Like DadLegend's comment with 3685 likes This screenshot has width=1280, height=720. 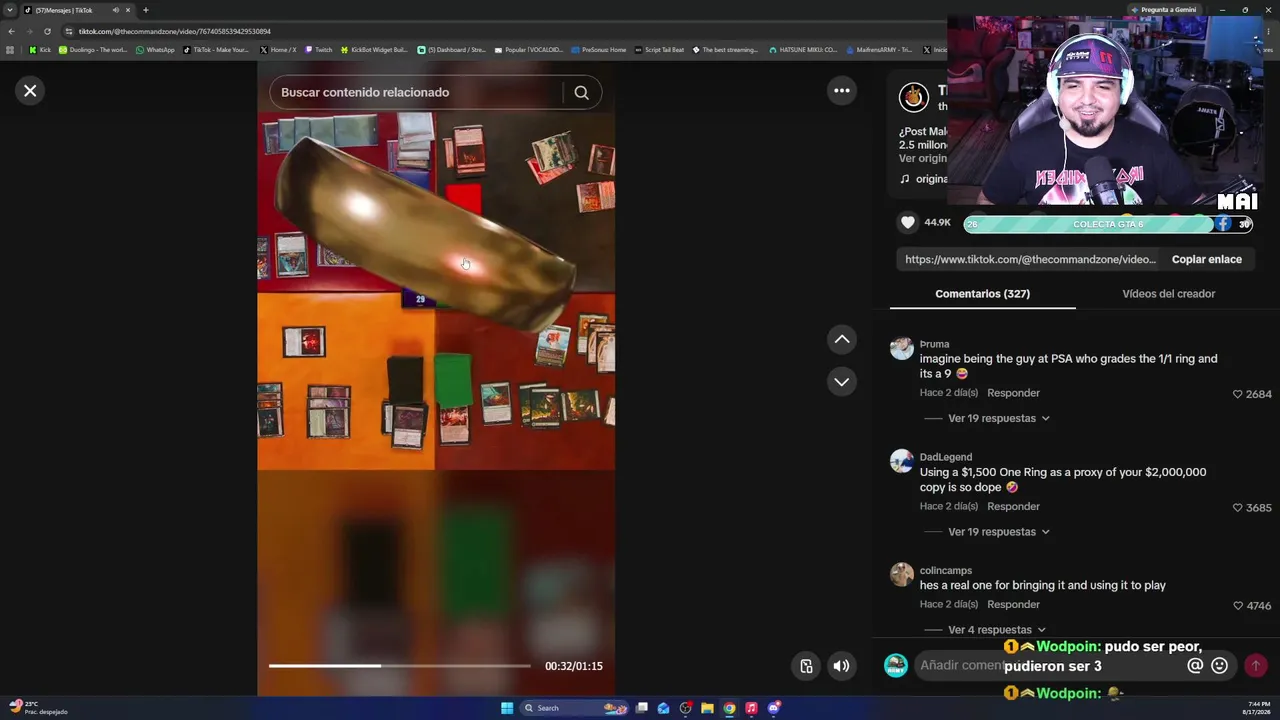[x=1238, y=508]
